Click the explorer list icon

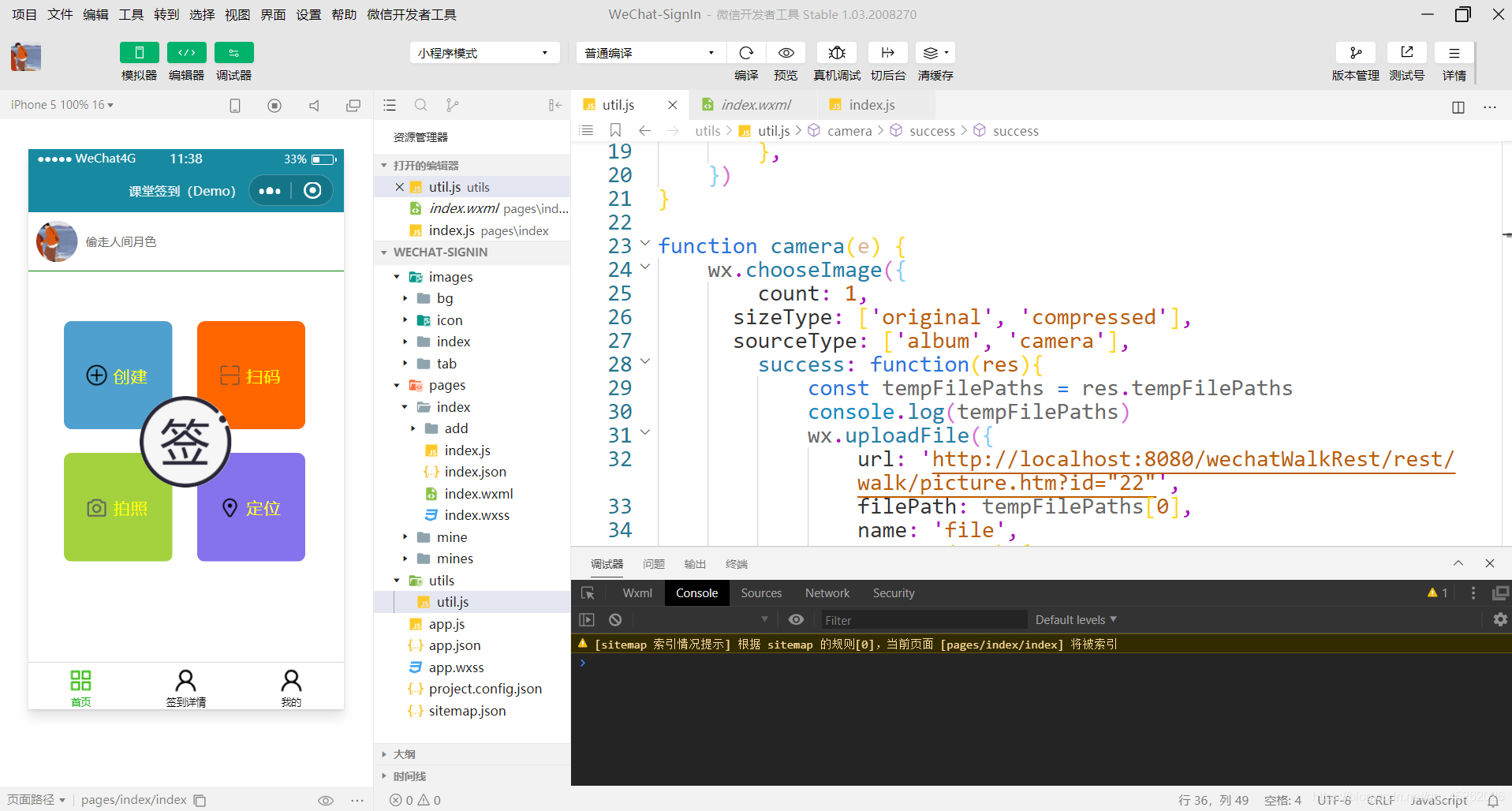[390, 105]
